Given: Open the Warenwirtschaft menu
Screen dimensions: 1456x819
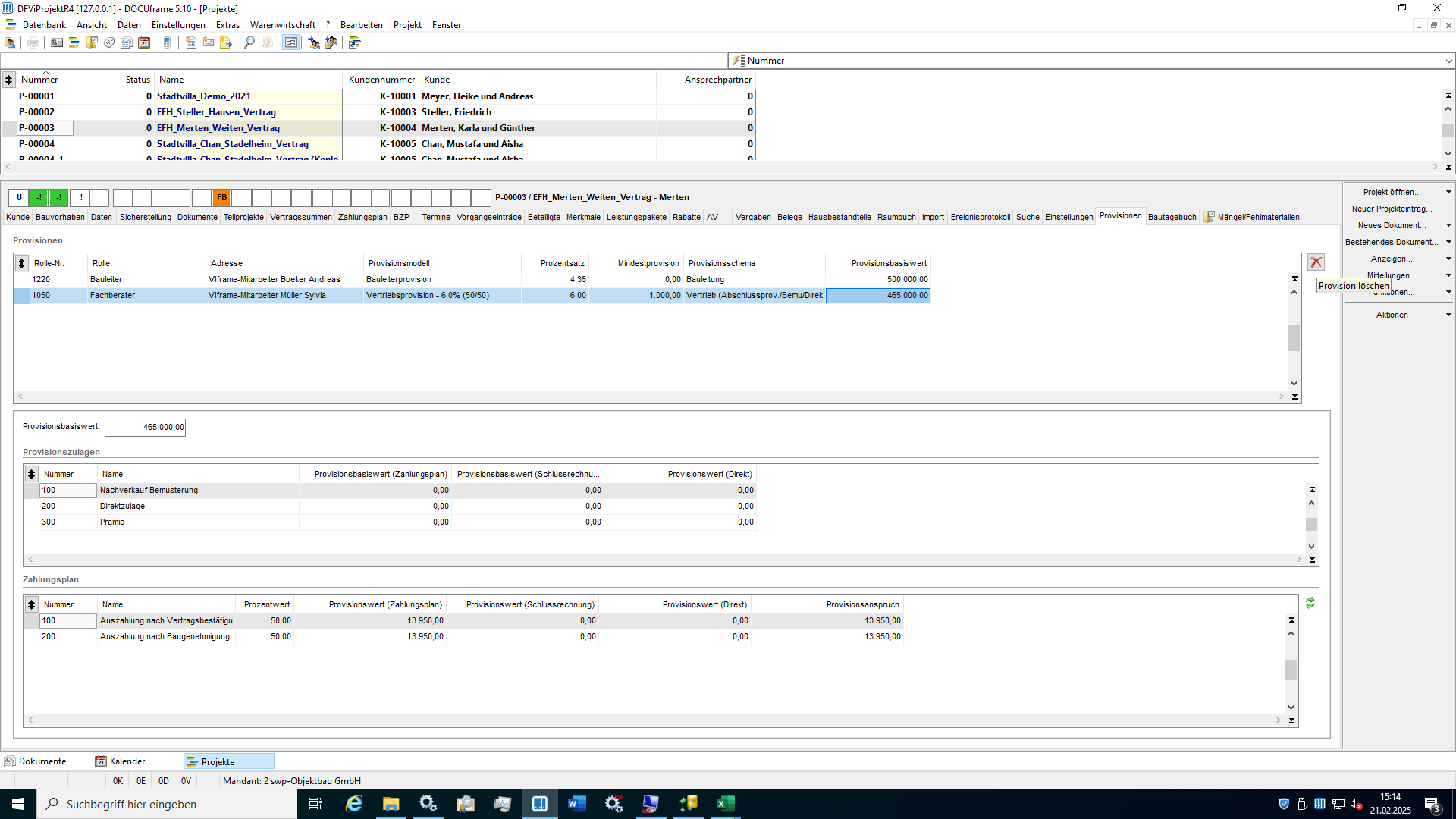Looking at the screenshot, I should [x=282, y=25].
